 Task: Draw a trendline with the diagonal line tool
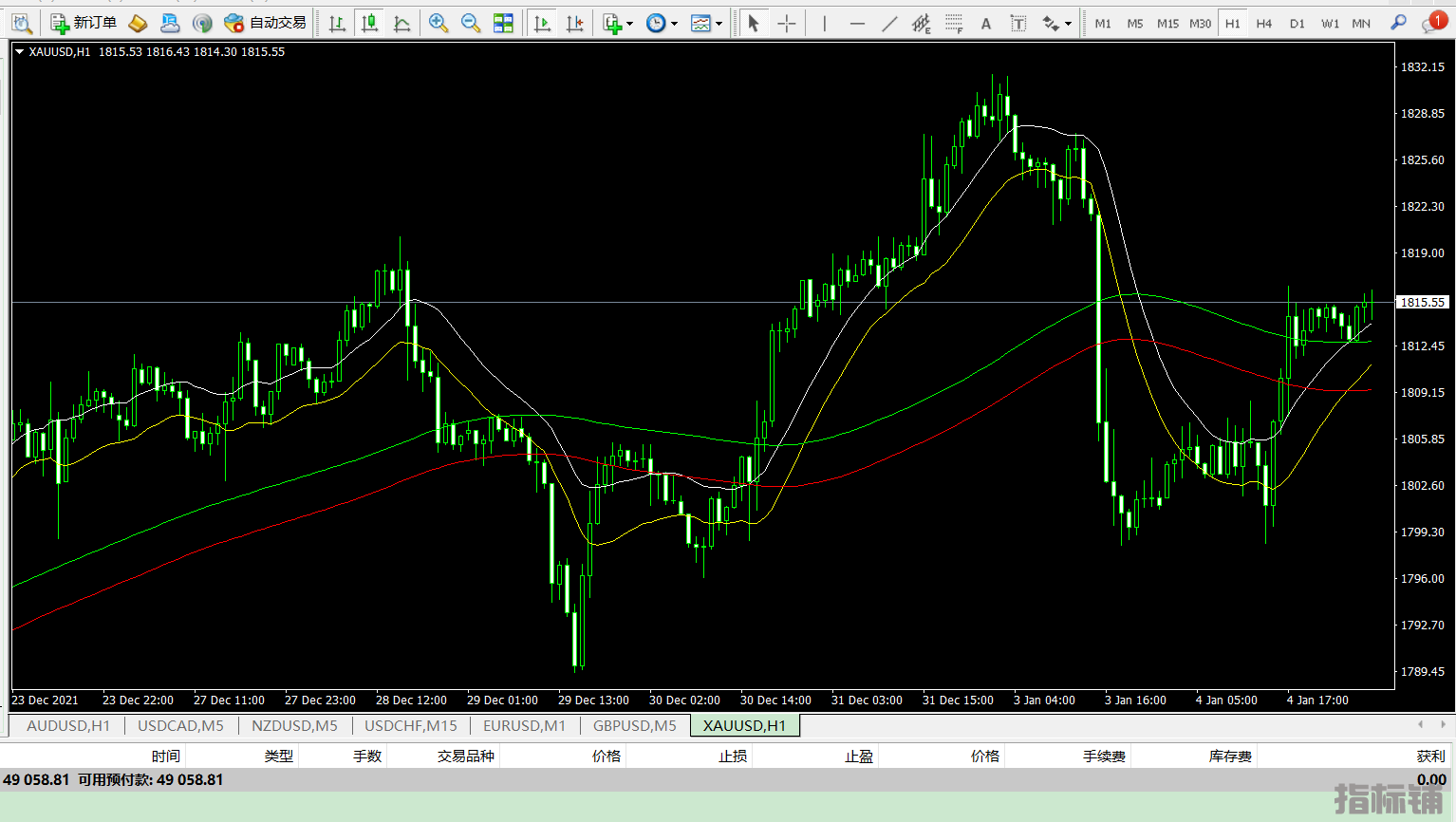coord(889,23)
